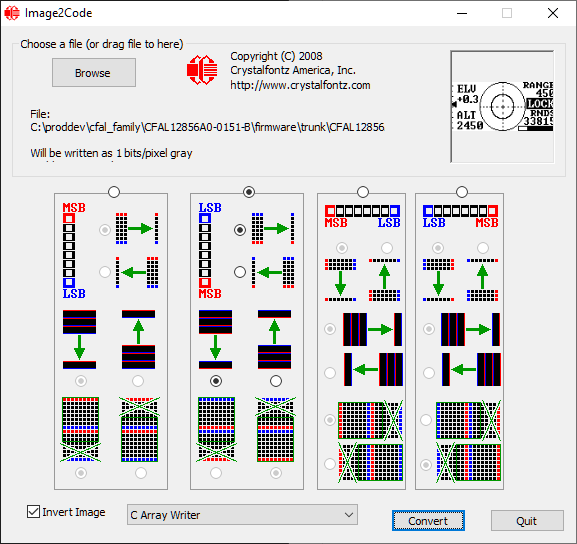The height and width of the screenshot is (544, 577).
Task: Click right-to-left band arrow diagram in LSB-left panel
Action: (x=471, y=369)
